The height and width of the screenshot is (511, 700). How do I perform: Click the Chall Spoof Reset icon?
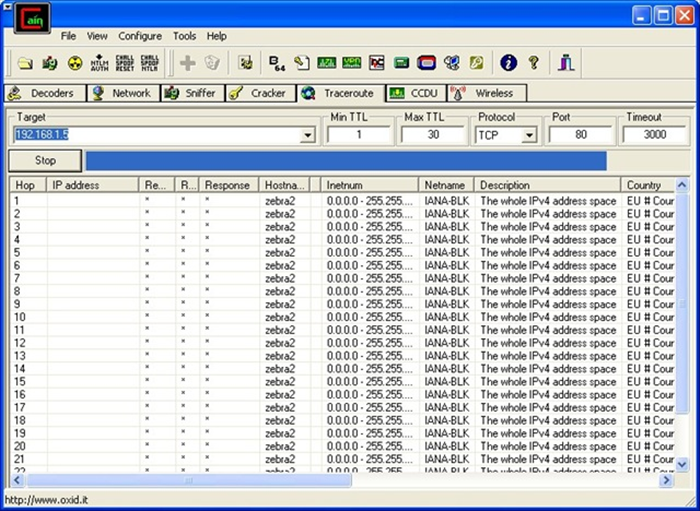coord(124,63)
